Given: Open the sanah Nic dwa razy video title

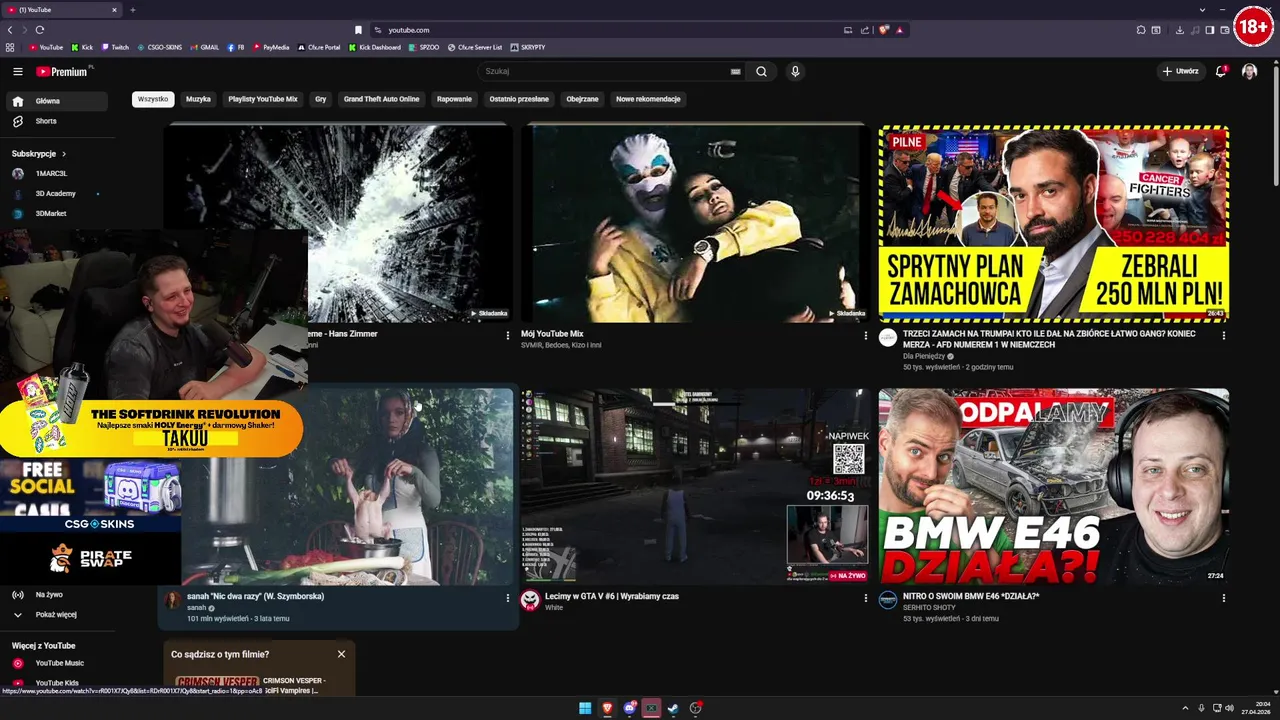Looking at the screenshot, I should point(255,596).
